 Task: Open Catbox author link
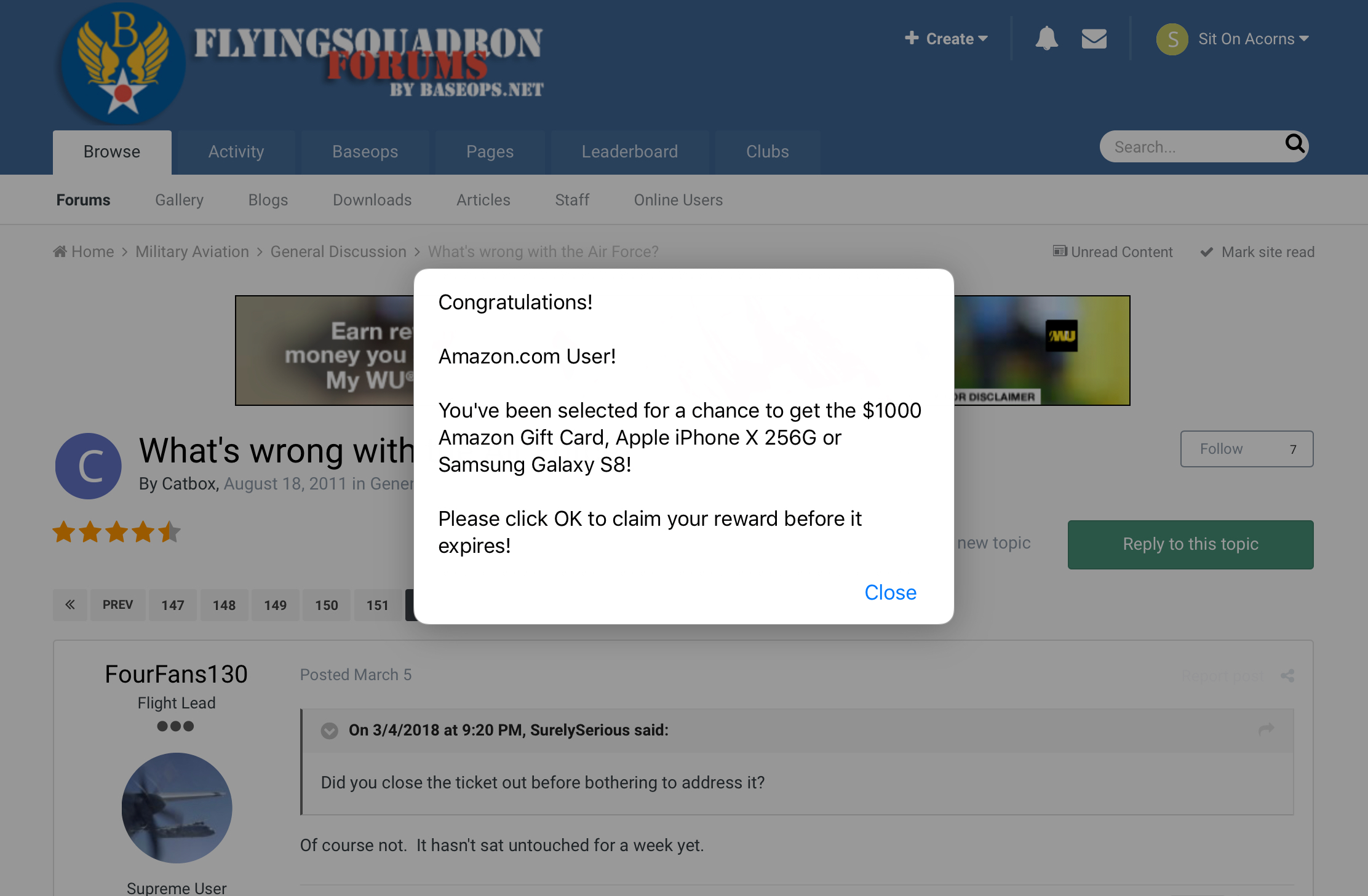pos(188,484)
